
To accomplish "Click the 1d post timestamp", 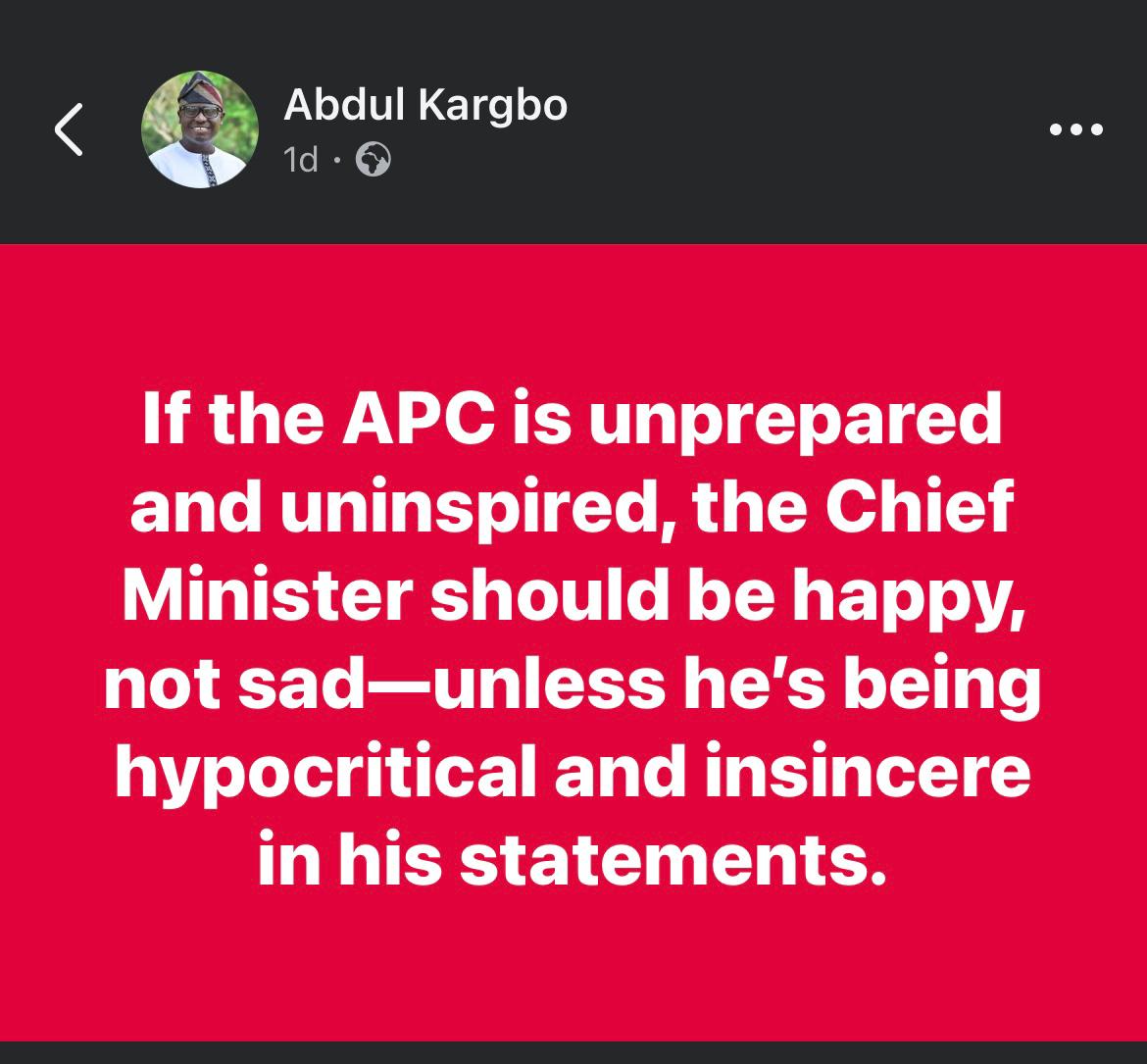I will click(301, 159).
